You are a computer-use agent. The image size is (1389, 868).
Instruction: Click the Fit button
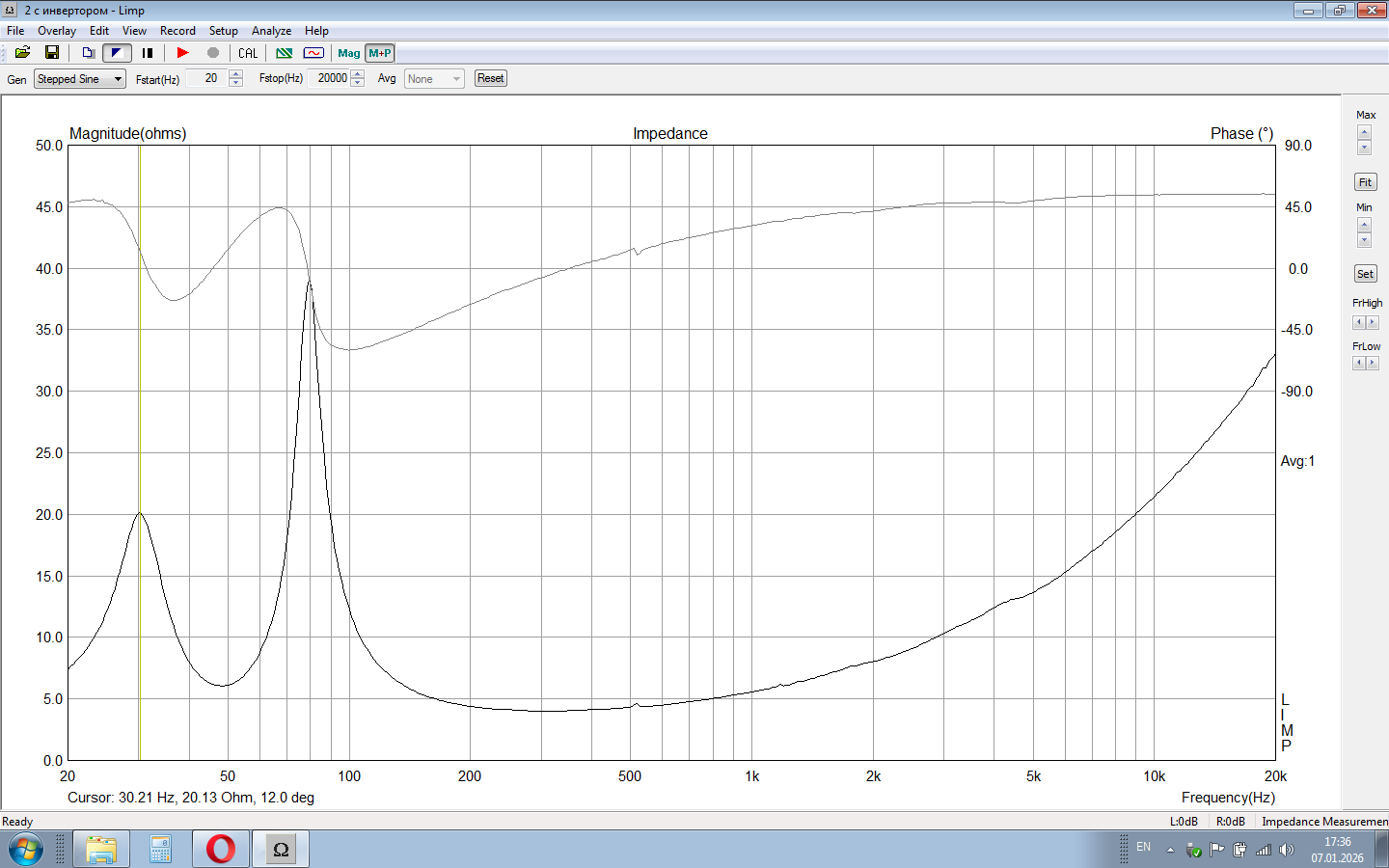click(1365, 182)
